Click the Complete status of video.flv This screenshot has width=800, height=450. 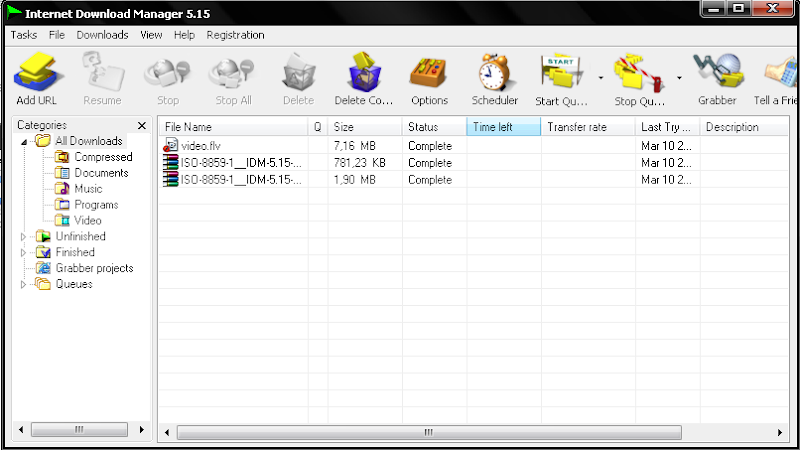pyautogui.click(x=430, y=146)
